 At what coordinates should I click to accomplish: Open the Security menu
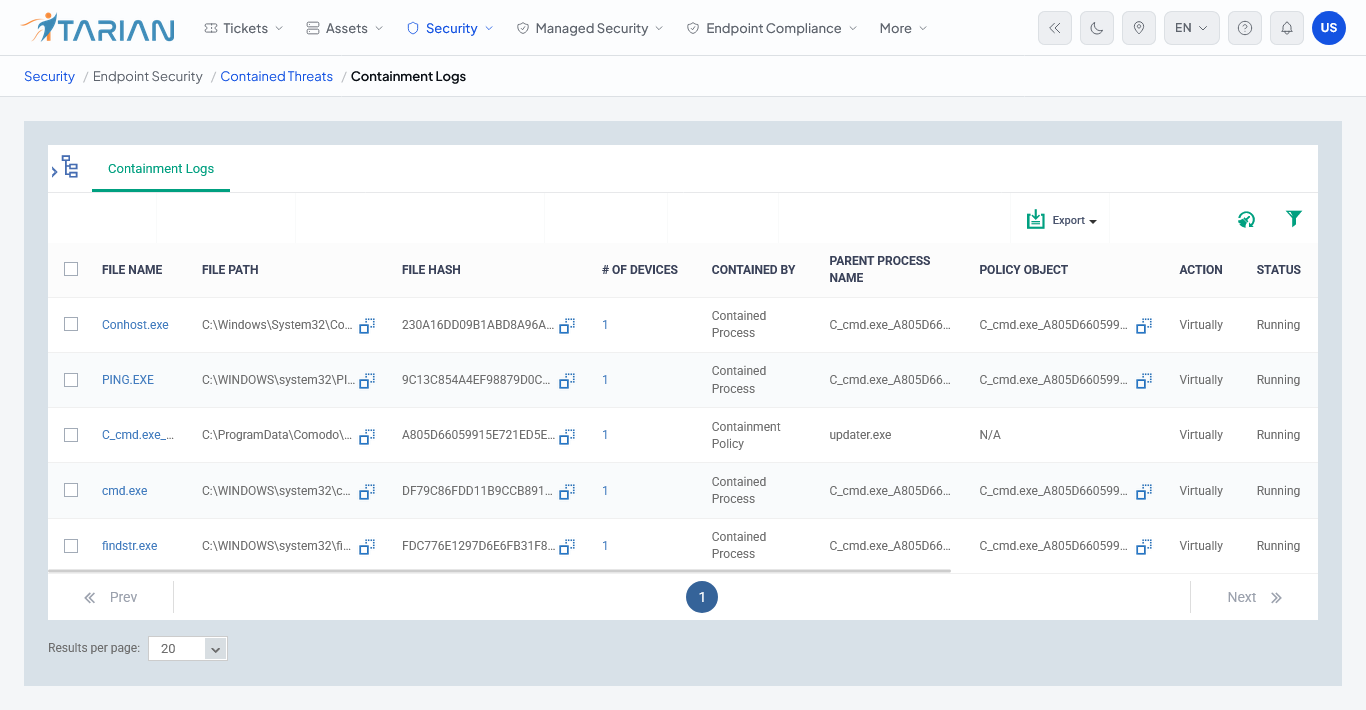450,28
